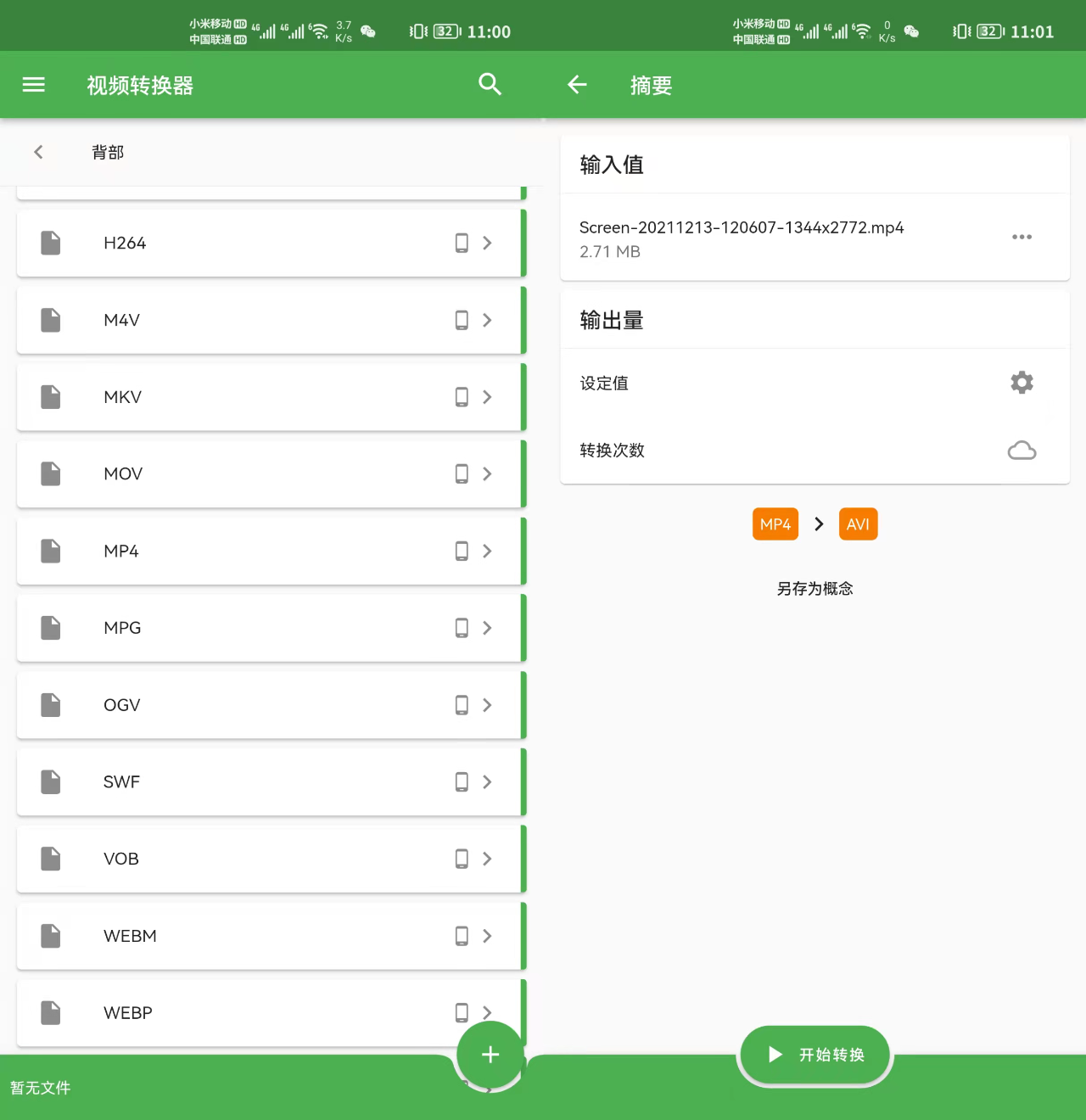The height and width of the screenshot is (1120, 1086).
Task: Click the search icon in 视频转换器 toolbar
Action: coord(490,85)
